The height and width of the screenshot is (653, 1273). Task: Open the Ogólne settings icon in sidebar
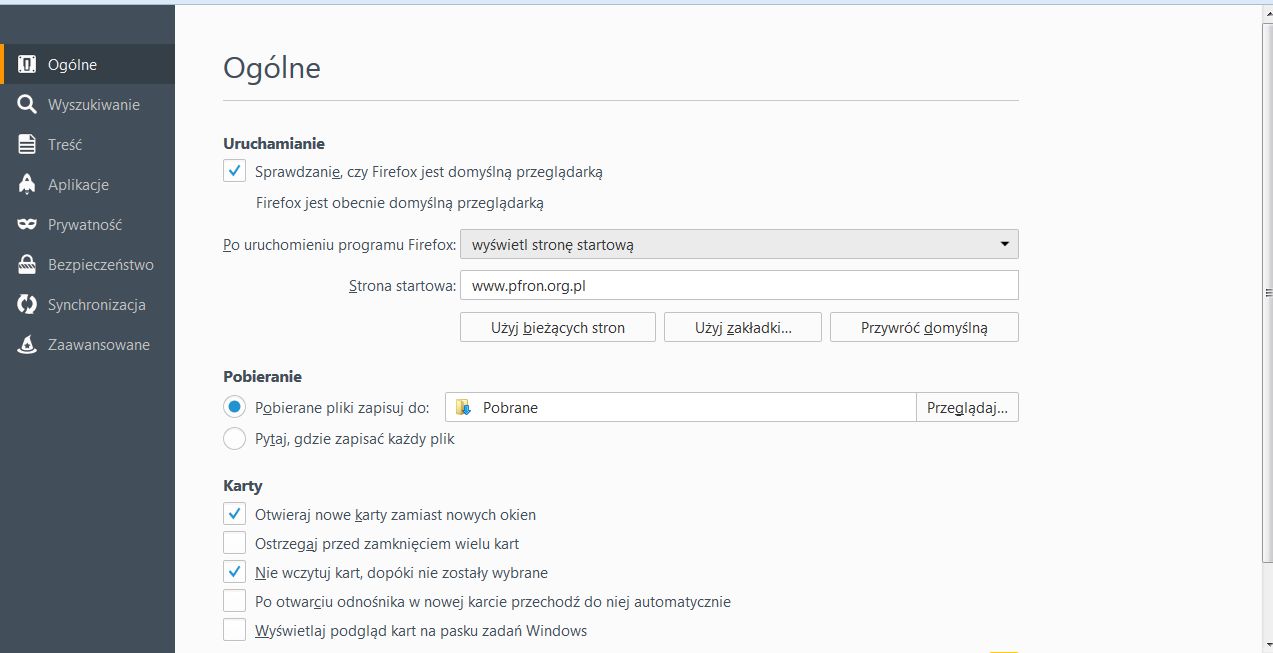27,65
